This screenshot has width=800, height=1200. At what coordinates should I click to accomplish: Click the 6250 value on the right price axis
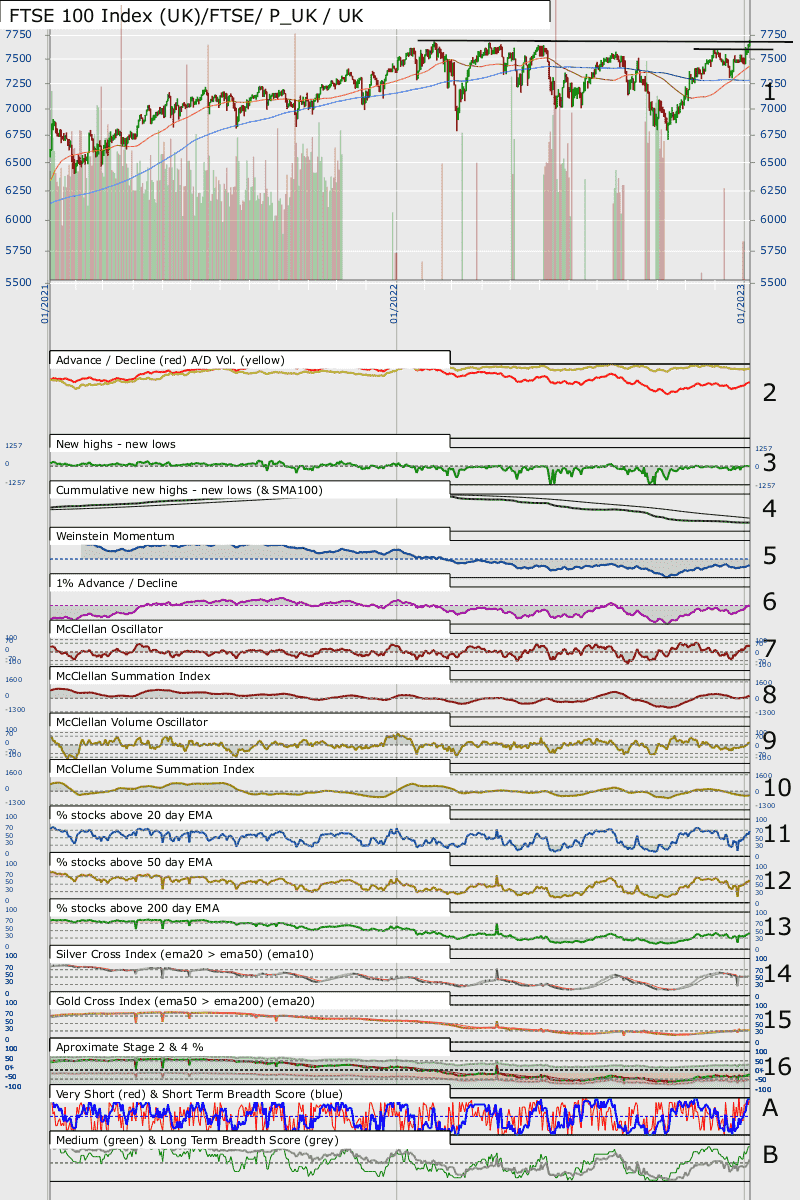click(x=771, y=190)
